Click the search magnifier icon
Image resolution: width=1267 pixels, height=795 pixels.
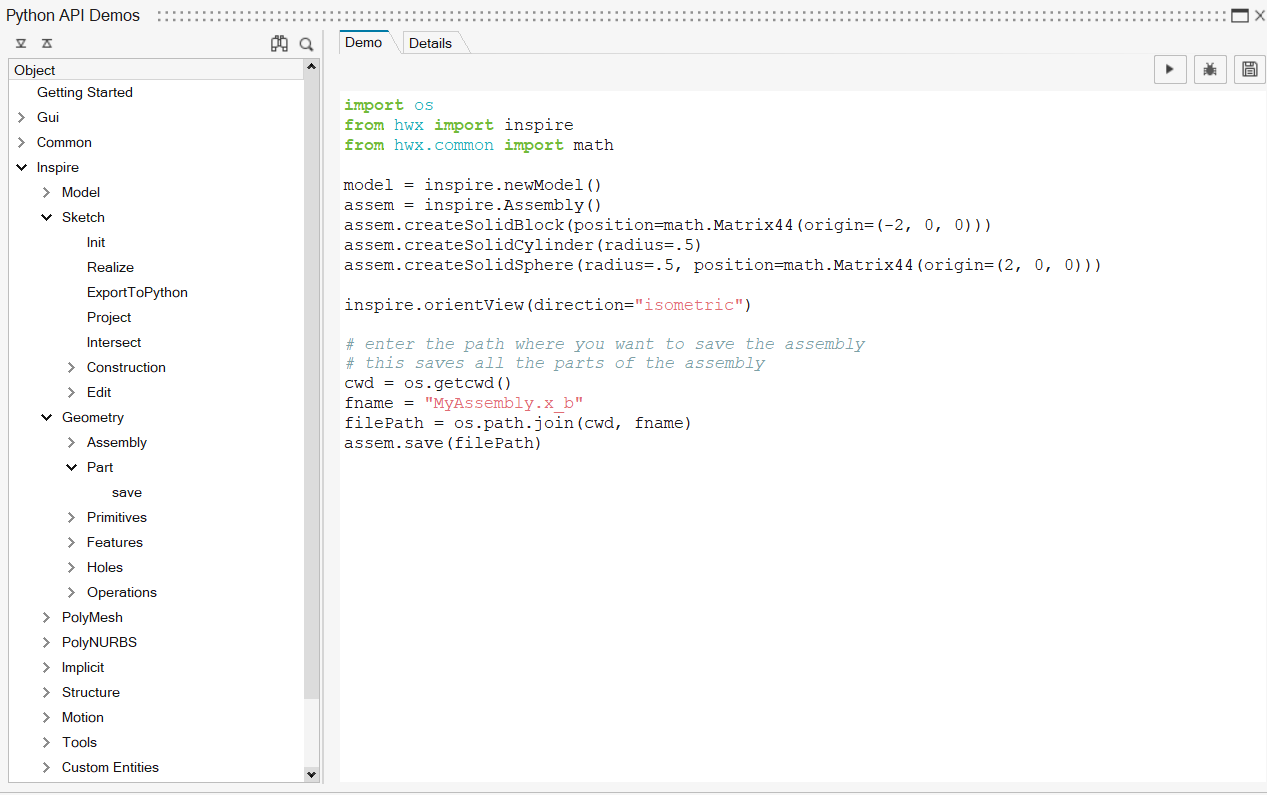(x=307, y=44)
